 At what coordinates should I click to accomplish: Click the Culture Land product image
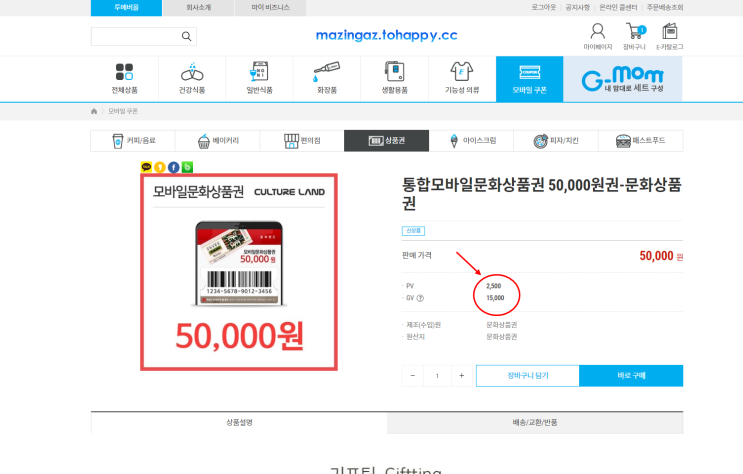coord(239,272)
